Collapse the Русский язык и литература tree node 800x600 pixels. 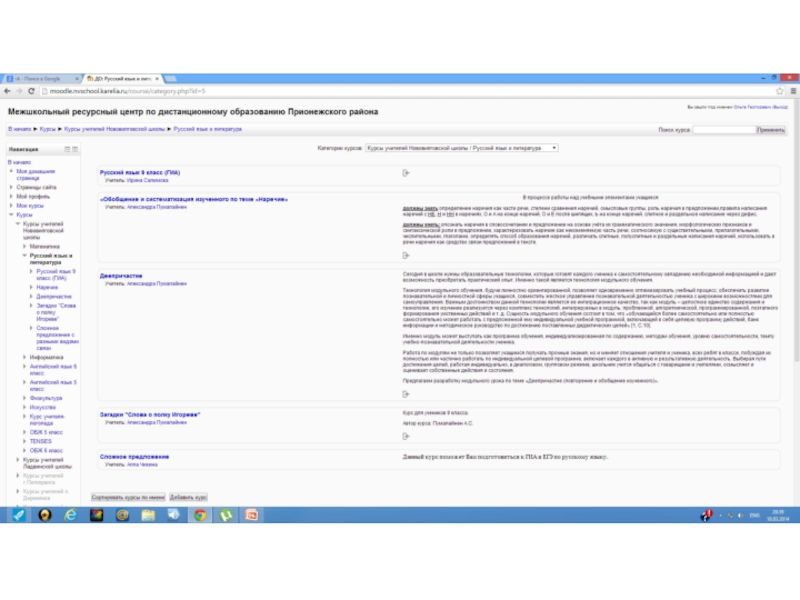click(24, 255)
